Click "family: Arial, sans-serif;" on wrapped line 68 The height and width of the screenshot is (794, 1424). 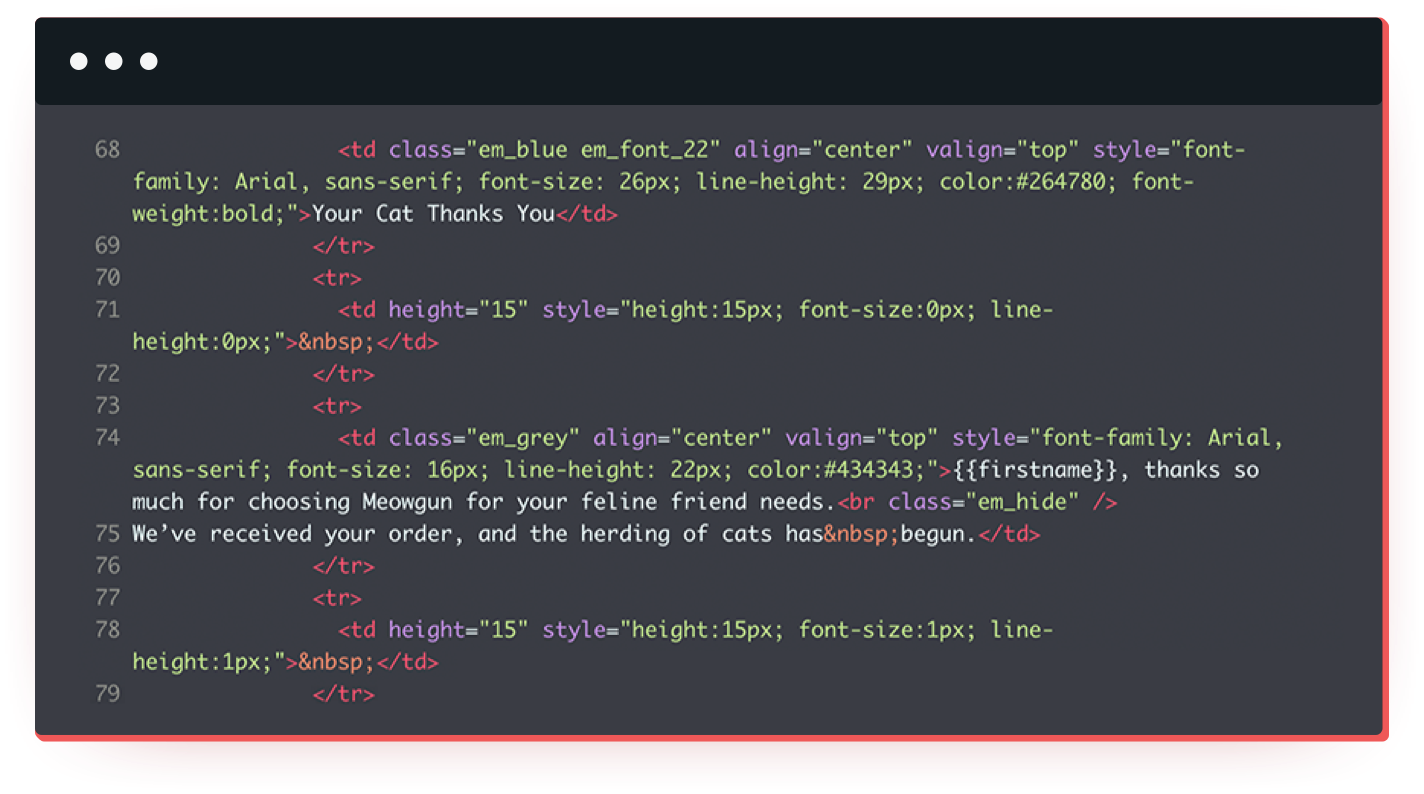point(298,182)
